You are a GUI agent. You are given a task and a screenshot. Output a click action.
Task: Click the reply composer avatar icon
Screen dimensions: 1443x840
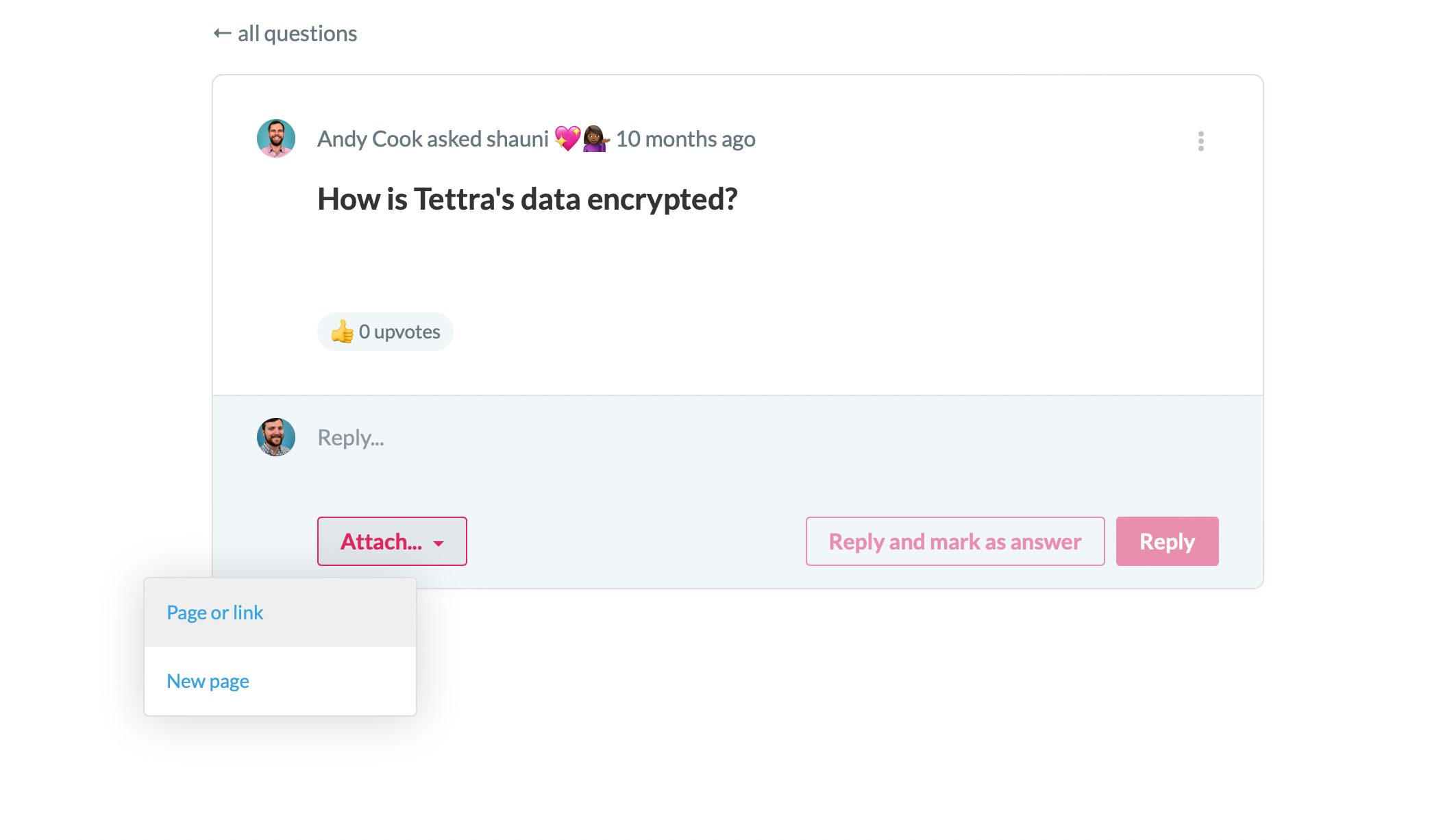point(277,436)
